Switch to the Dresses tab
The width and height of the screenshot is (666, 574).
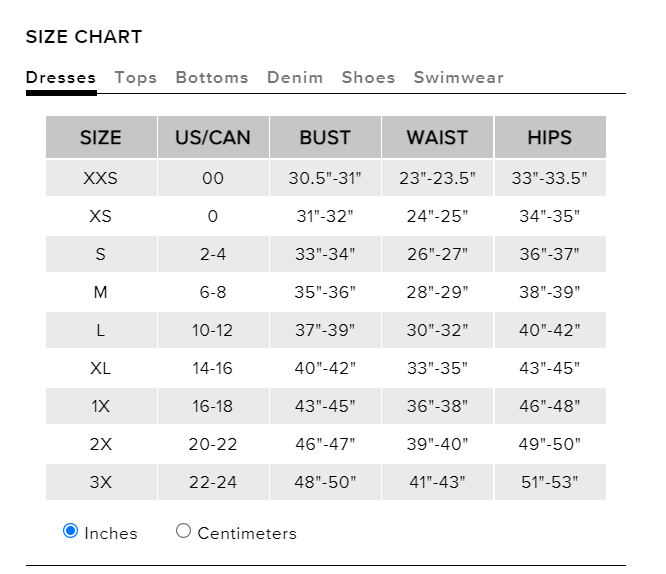coord(61,78)
